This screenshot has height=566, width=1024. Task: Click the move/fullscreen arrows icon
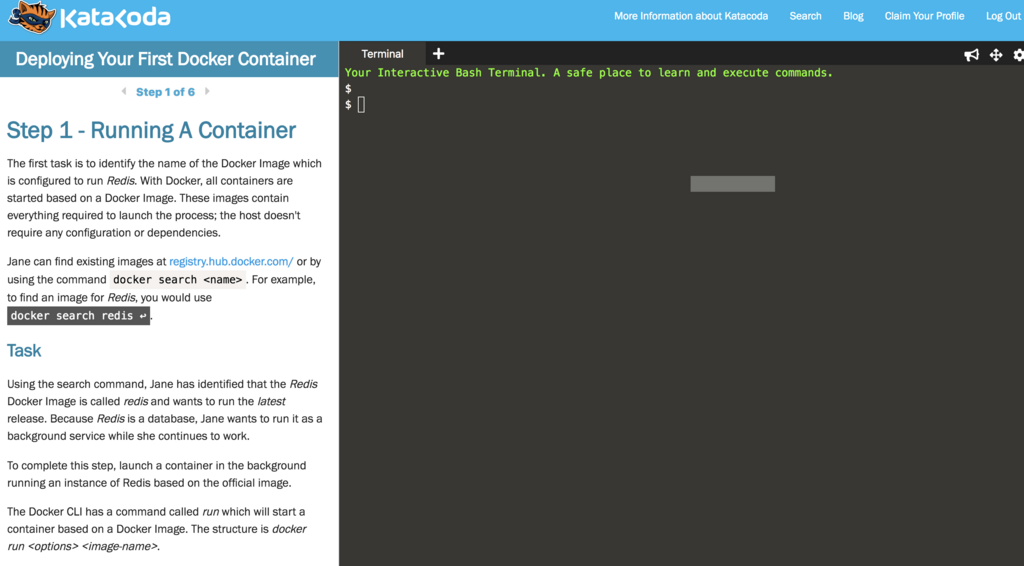[996, 55]
